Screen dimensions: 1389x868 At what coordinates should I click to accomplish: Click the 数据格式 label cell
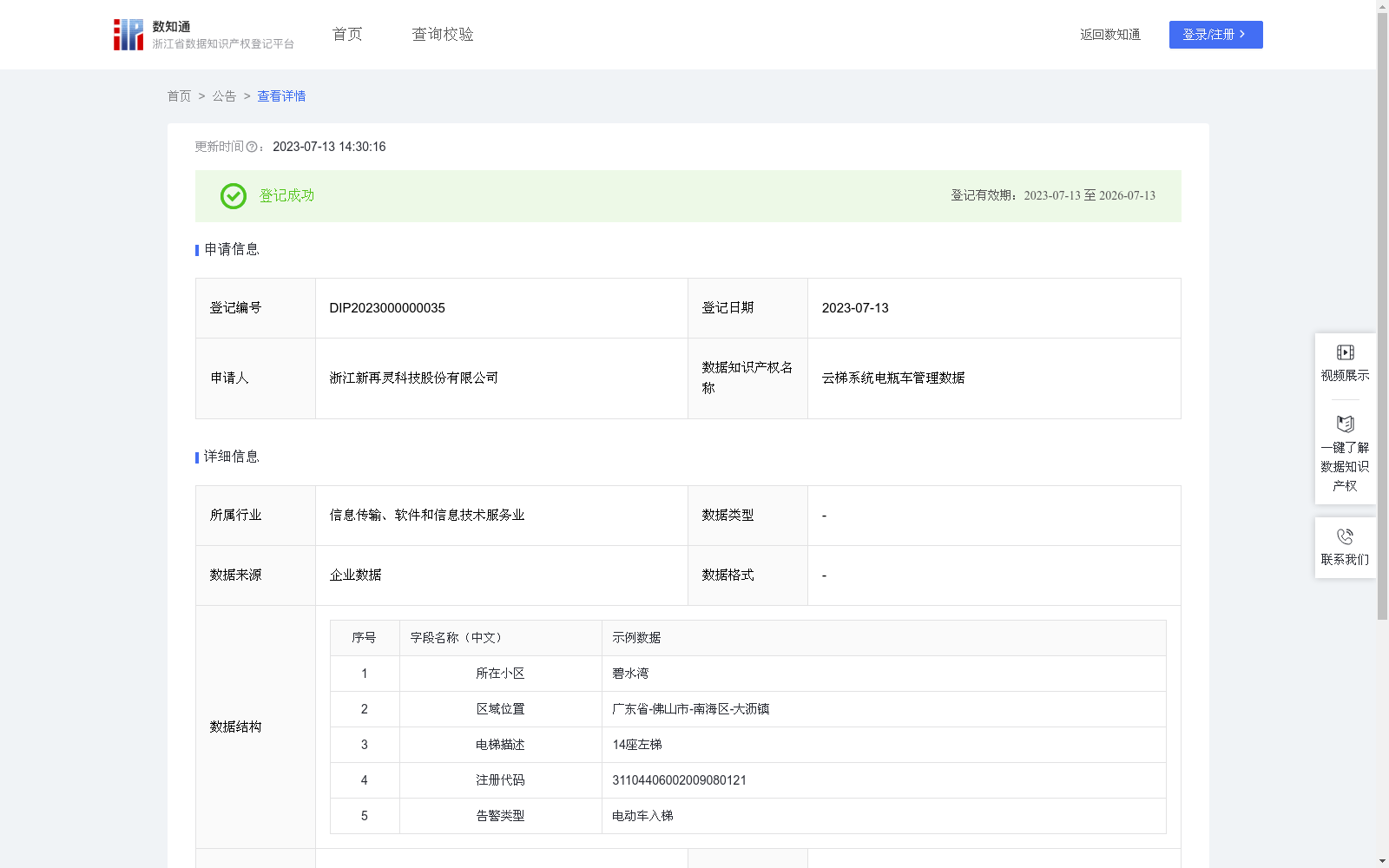[x=747, y=575]
